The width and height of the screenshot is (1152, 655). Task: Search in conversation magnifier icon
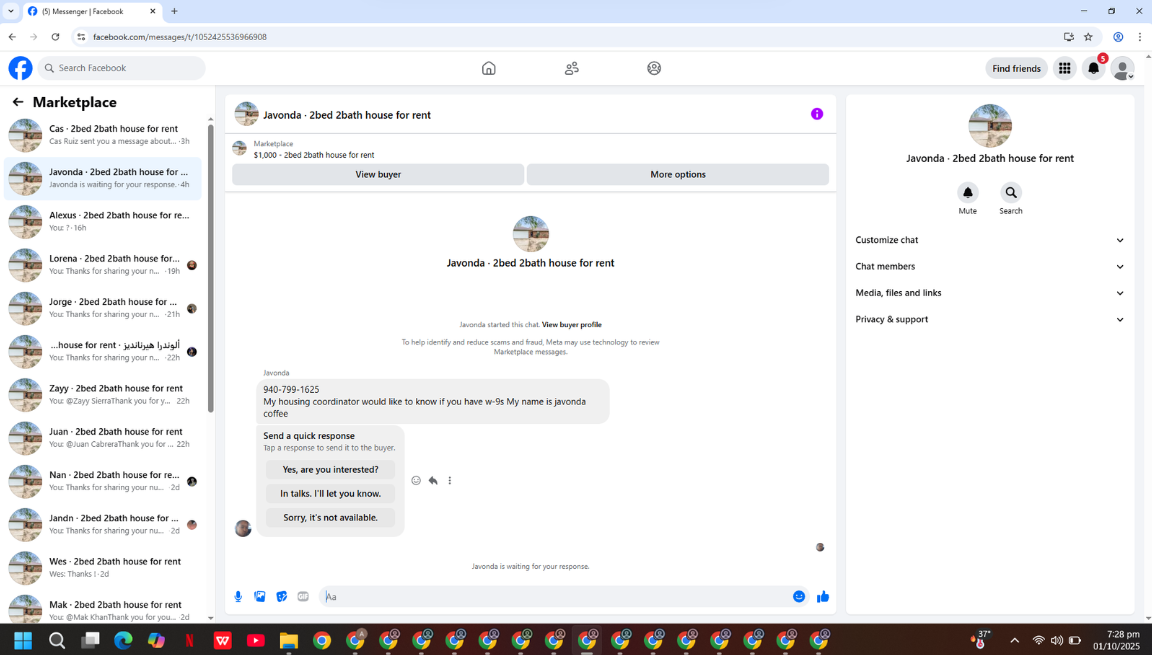click(x=1011, y=192)
